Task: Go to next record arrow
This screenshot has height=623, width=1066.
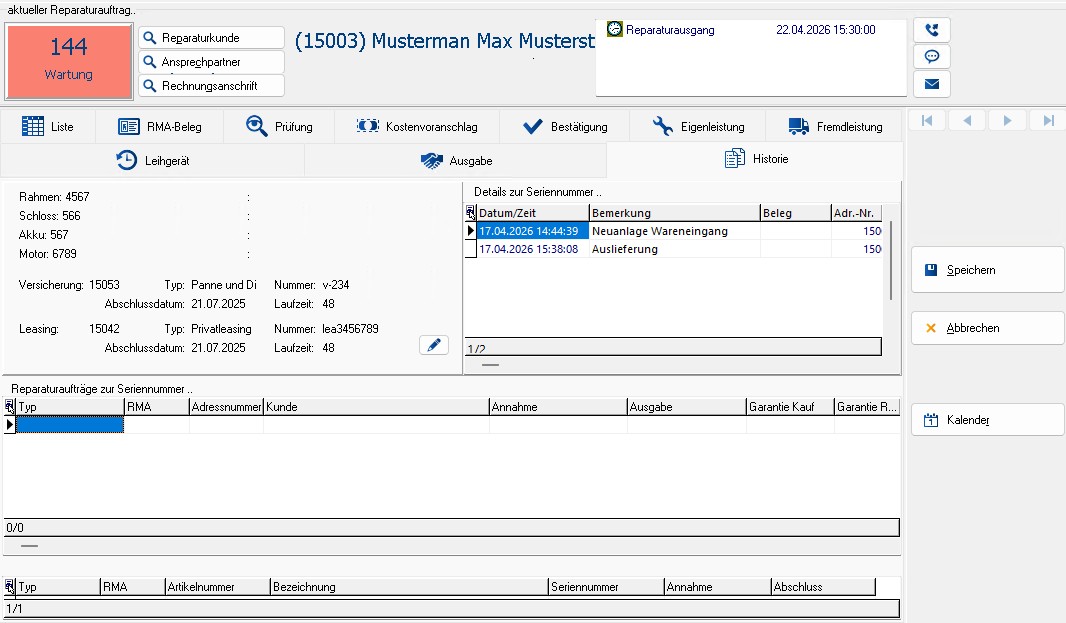Action: (1007, 121)
